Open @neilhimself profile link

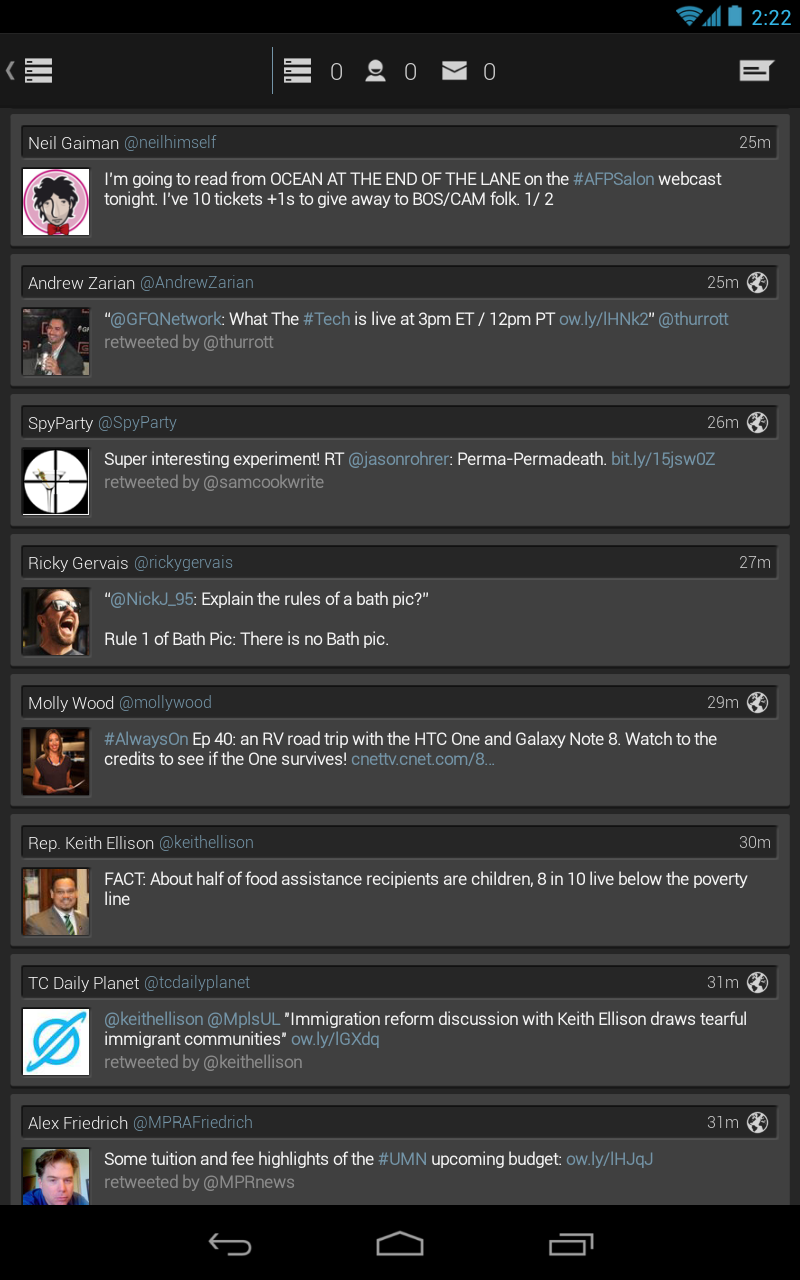tap(170, 143)
